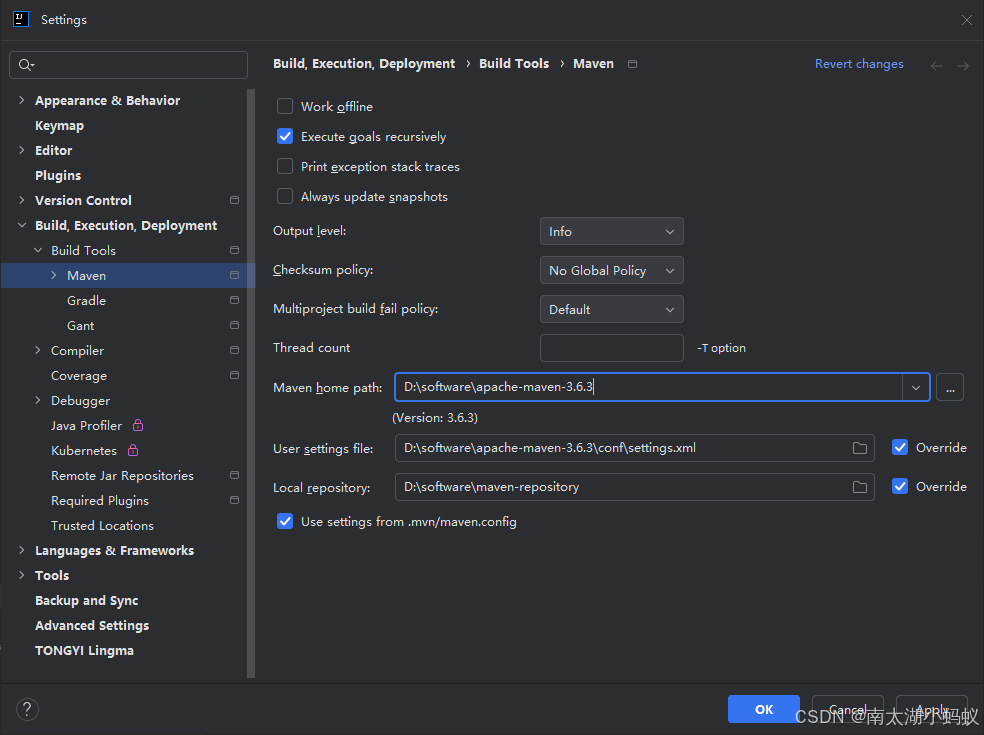Image resolution: width=984 pixels, height=735 pixels.
Task: Click the ellipsis browse button for Maven home
Action: [950, 387]
